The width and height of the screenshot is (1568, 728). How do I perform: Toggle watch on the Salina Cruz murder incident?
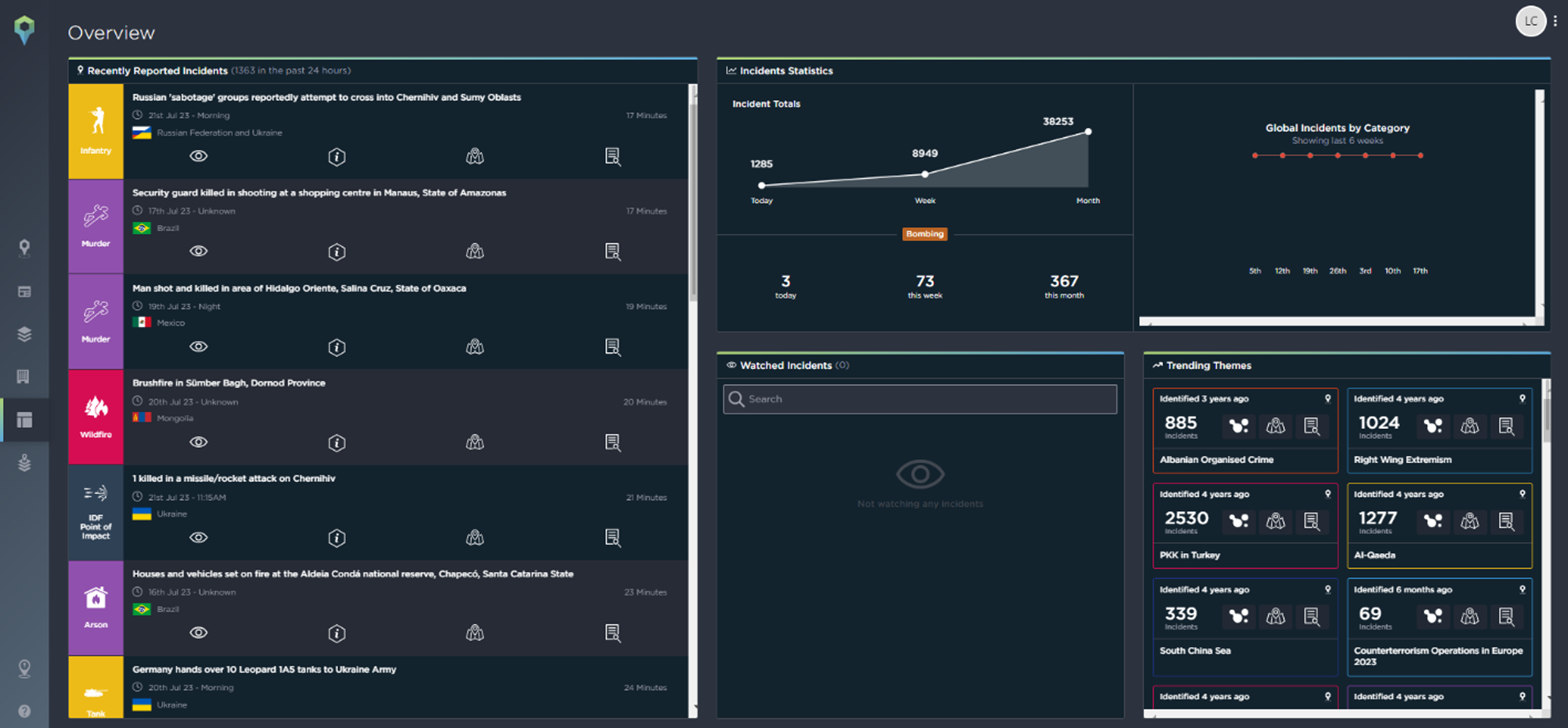[x=198, y=347]
